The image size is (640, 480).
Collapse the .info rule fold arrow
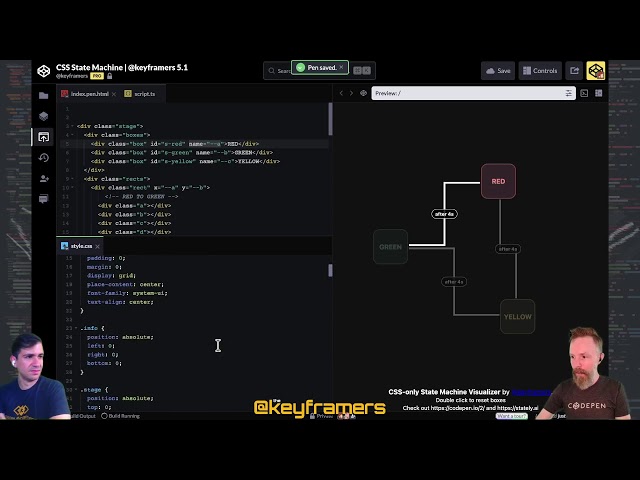(76, 328)
